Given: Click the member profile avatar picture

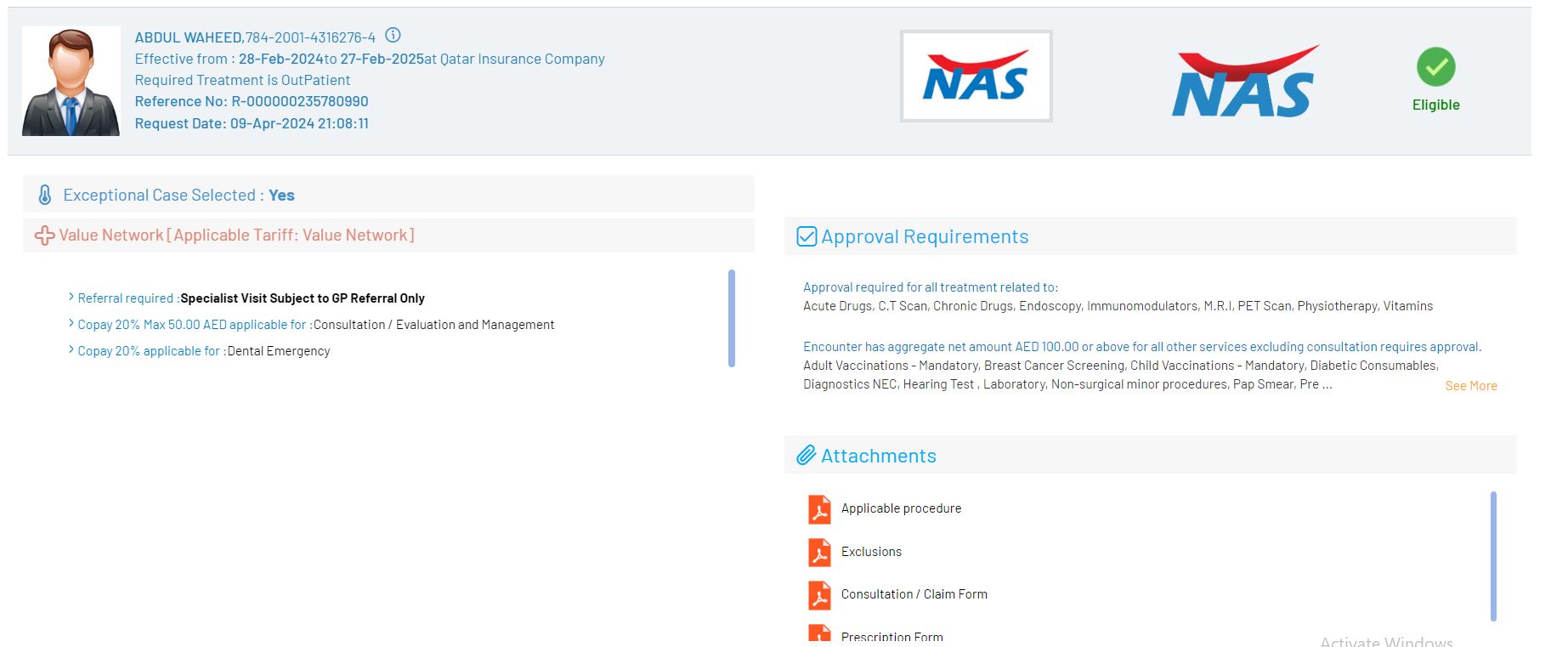Looking at the screenshot, I should click(71, 82).
